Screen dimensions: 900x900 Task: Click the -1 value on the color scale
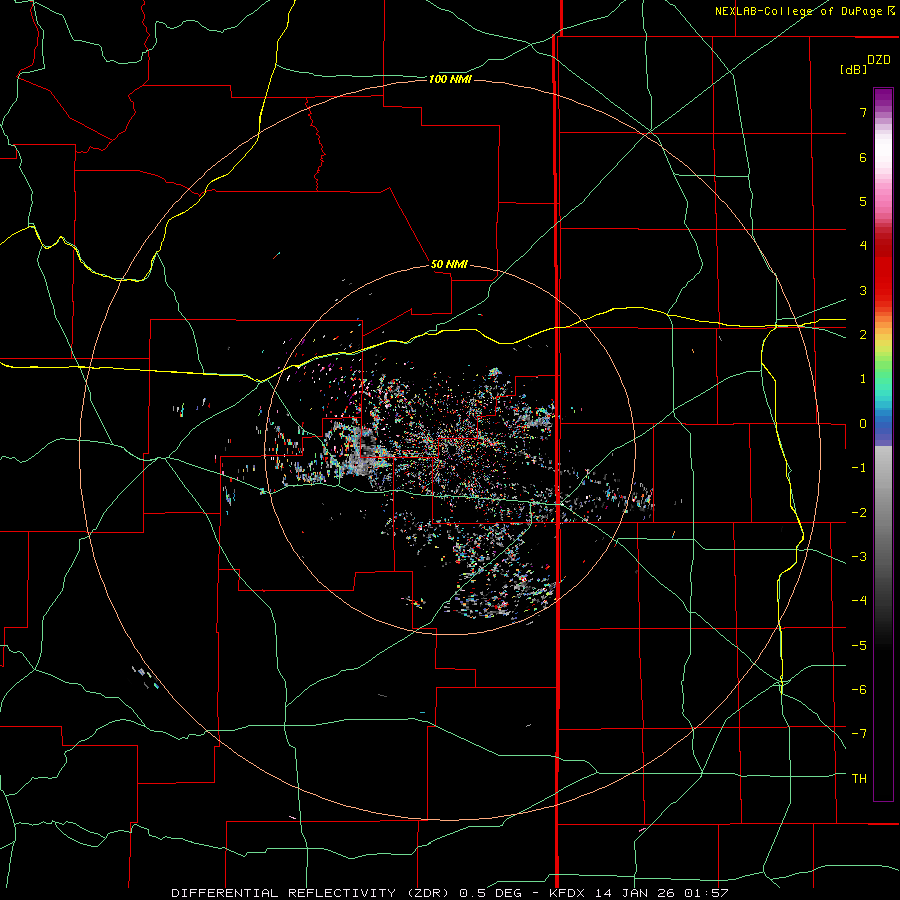pyautogui.click(x=859, y=468)
